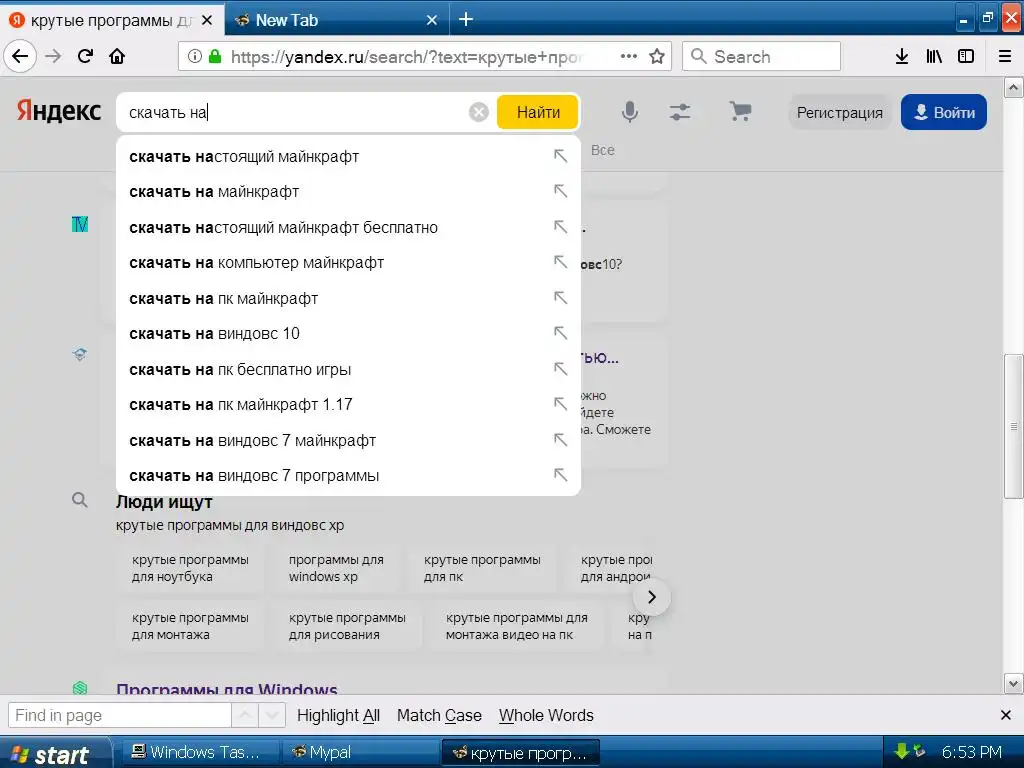
Task: Close the крутые программы tab
Action: click(x=207, y=20)
